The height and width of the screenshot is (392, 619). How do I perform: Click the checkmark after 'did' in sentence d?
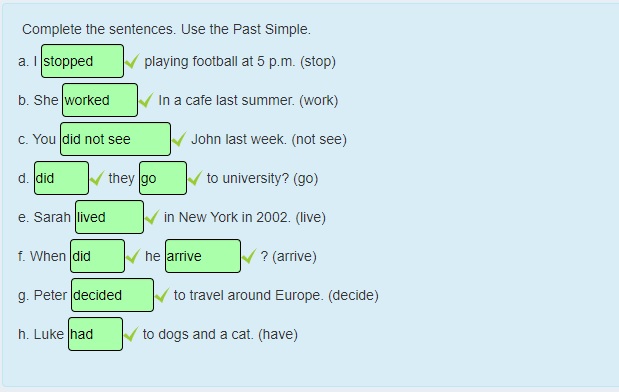pos(97,178)
